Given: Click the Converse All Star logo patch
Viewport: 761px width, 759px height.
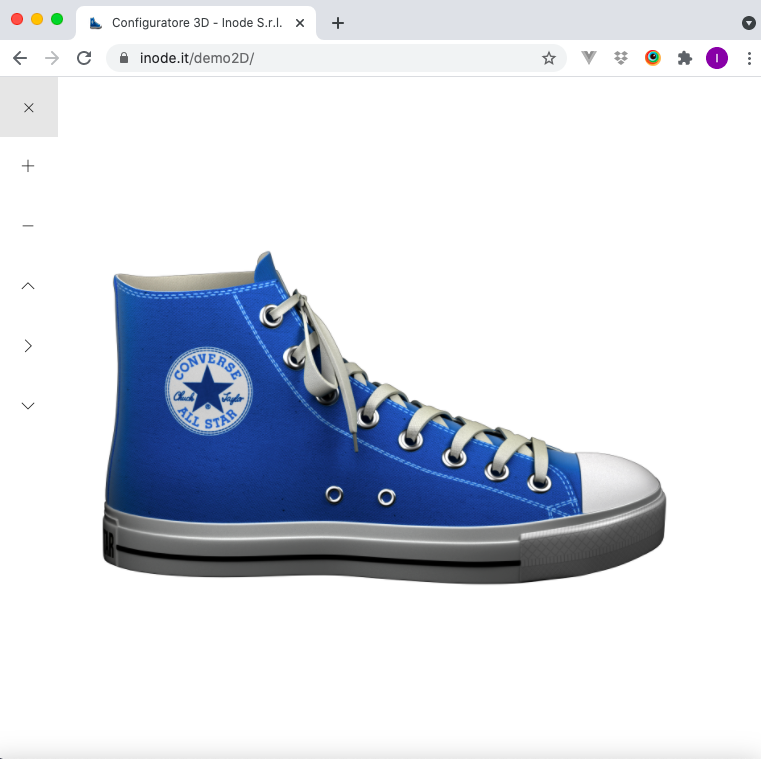Looking at the screenshot, I should (x=209, y=391).
